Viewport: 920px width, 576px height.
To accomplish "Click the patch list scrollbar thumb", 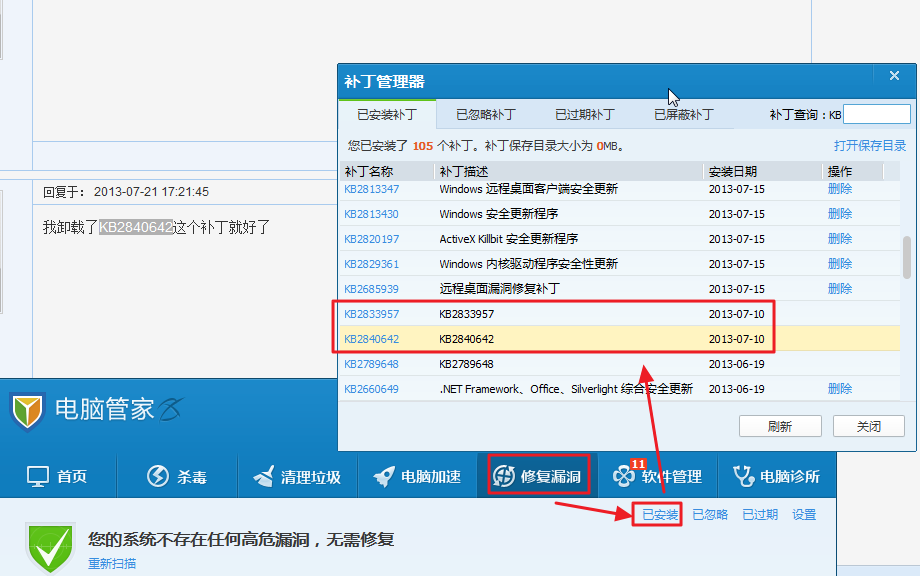I will 907,256.
